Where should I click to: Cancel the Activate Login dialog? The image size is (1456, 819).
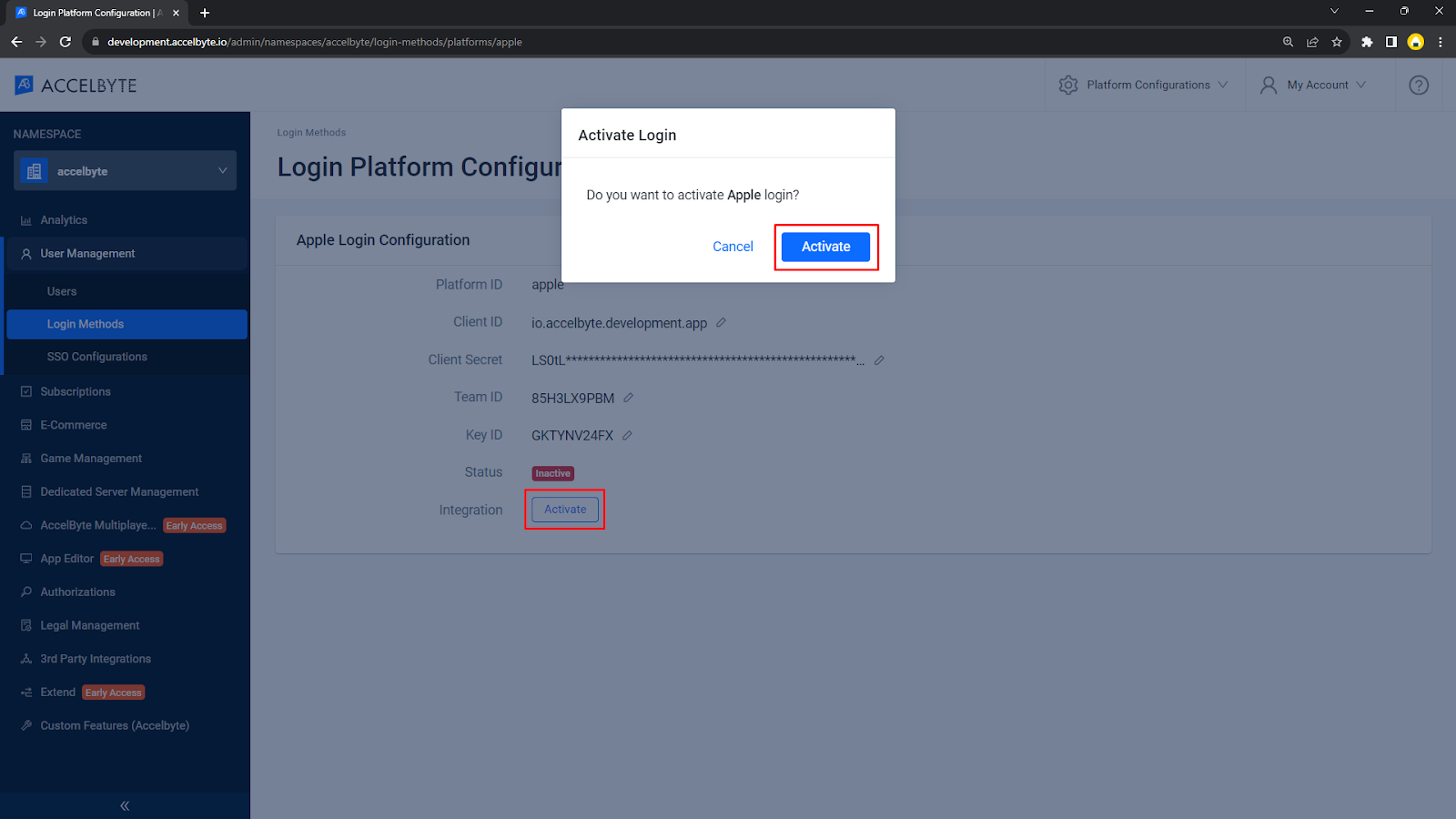point(733,247)
